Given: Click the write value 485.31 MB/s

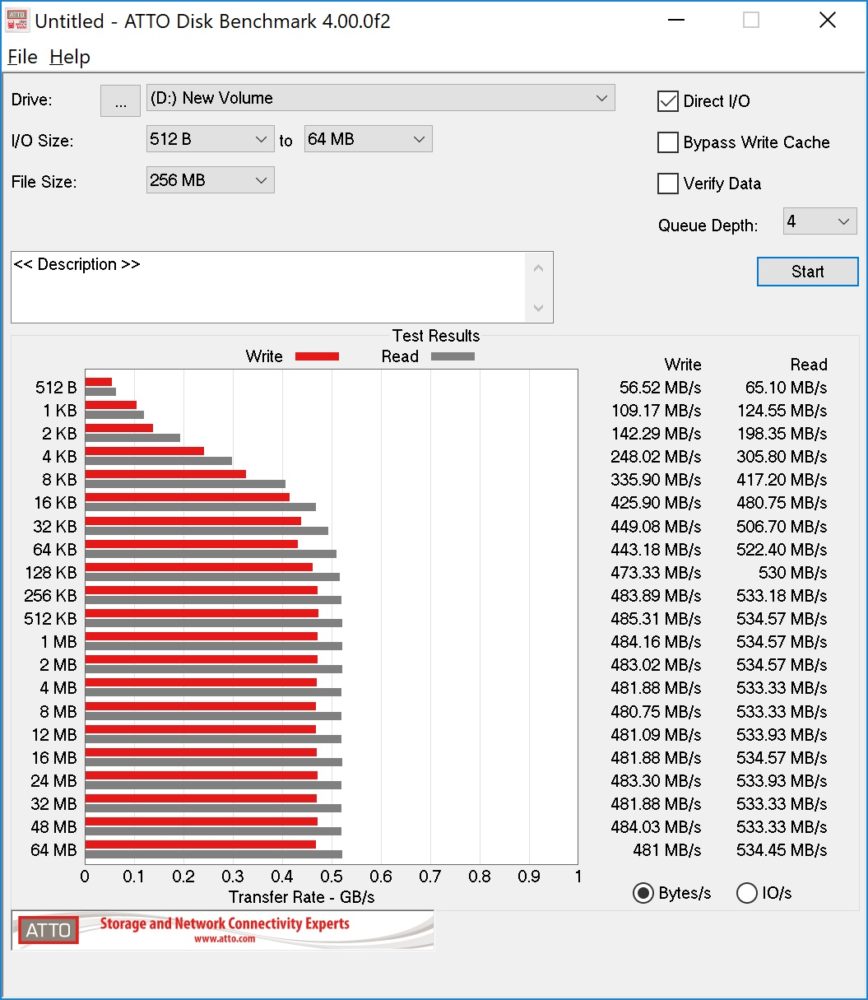Looking at the screenshot, I should pos(656,619).
